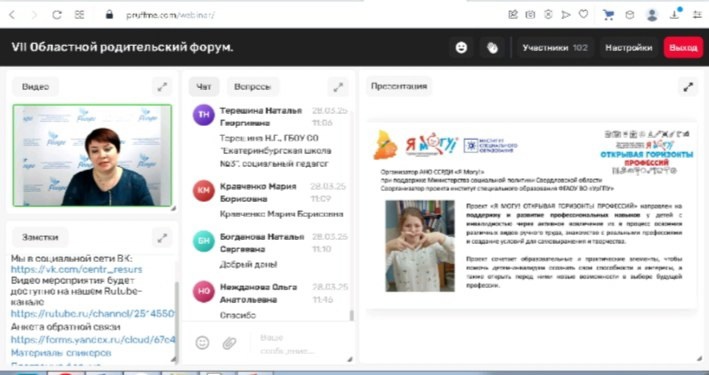
Task: Open the vk.com/centr_resurs link
Action: (76, 270)
